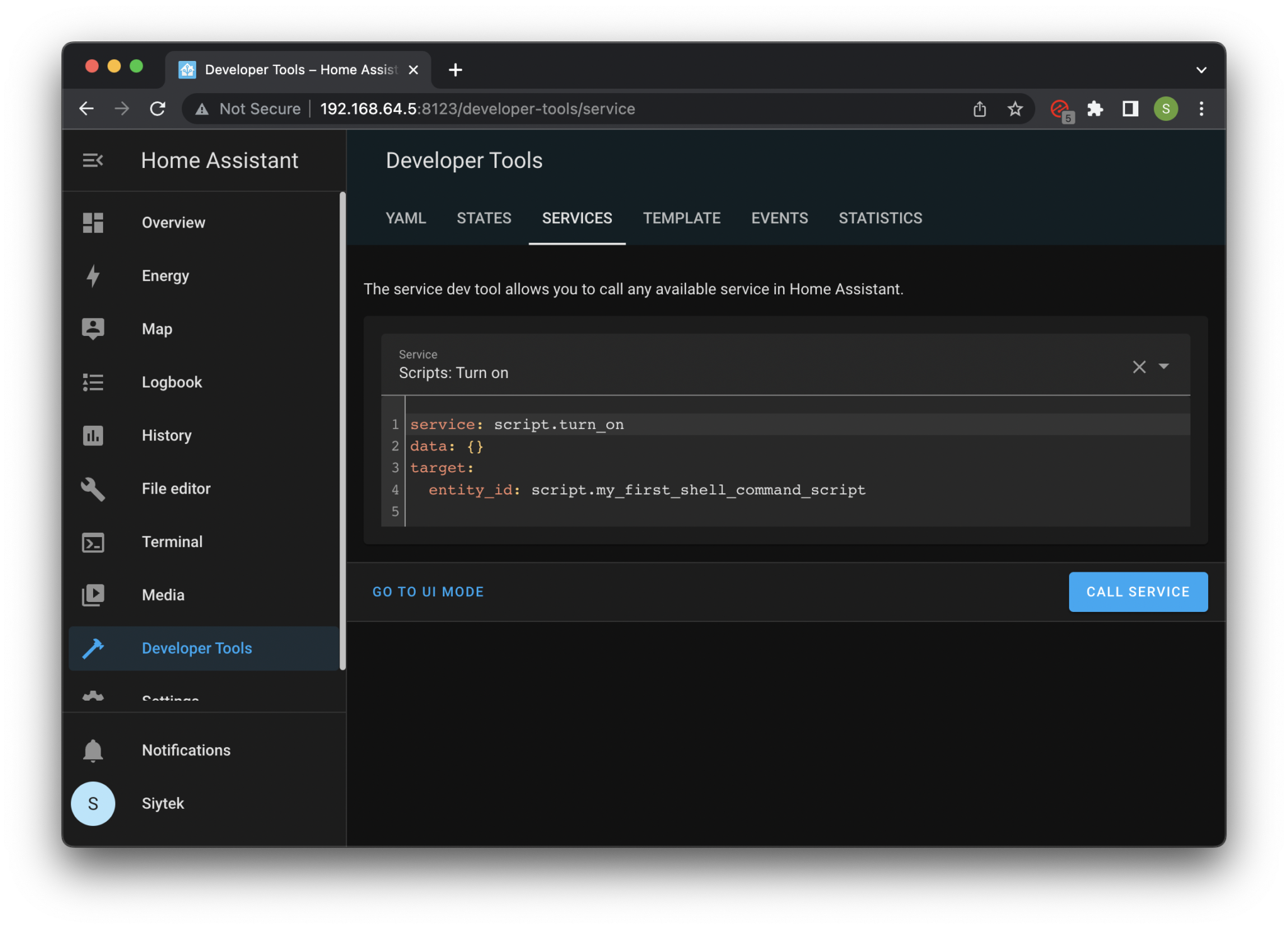Open Media in the sidebar
The width and height of the screenshot is (1288, 929).
click(163, 595)
